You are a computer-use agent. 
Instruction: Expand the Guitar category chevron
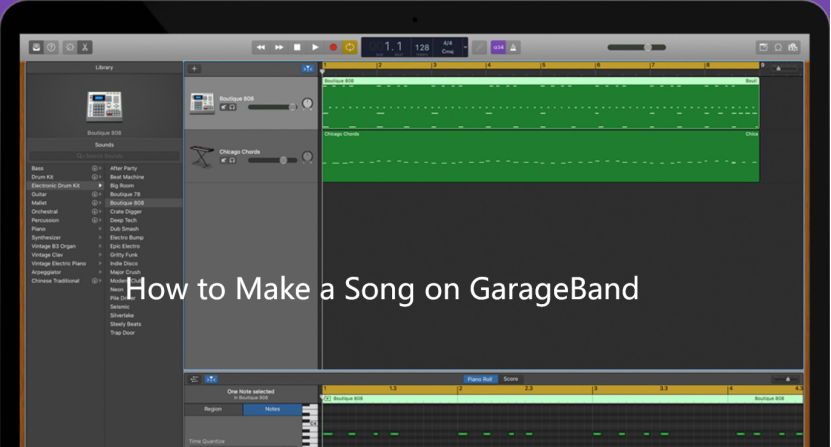click(100, 195)
